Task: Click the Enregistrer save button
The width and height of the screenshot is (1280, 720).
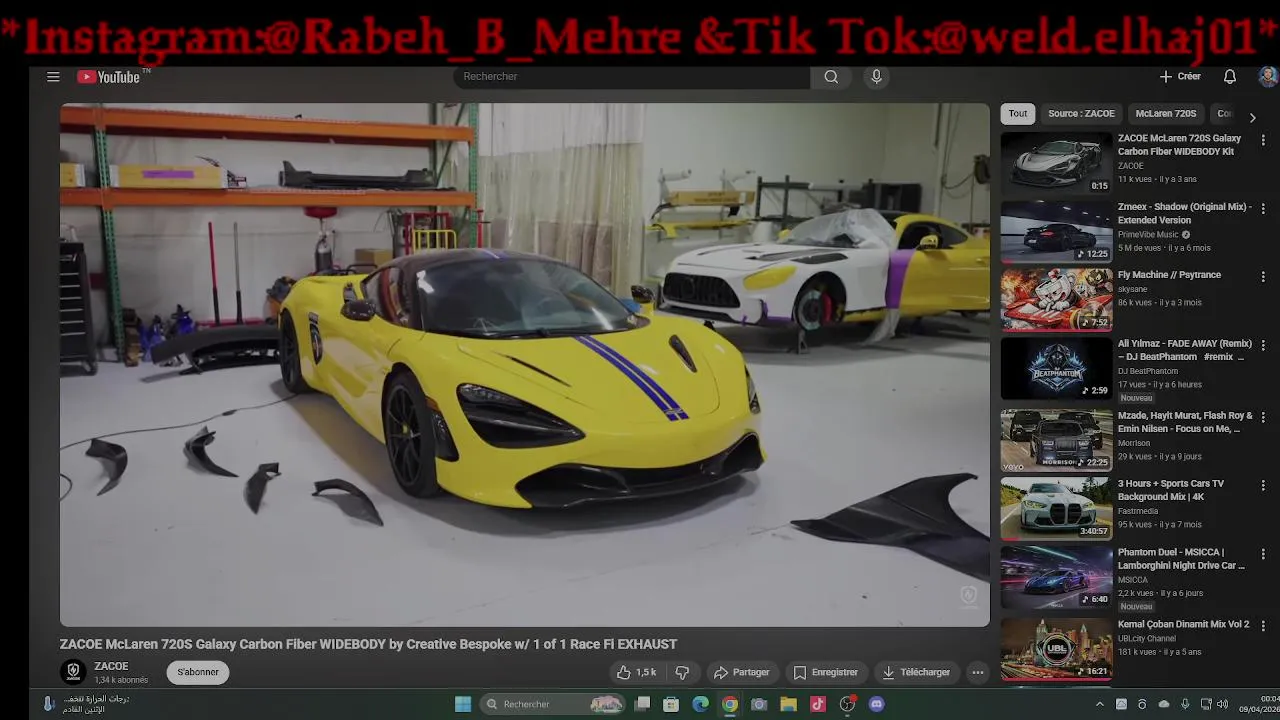Action: click(x=826, y=672)
